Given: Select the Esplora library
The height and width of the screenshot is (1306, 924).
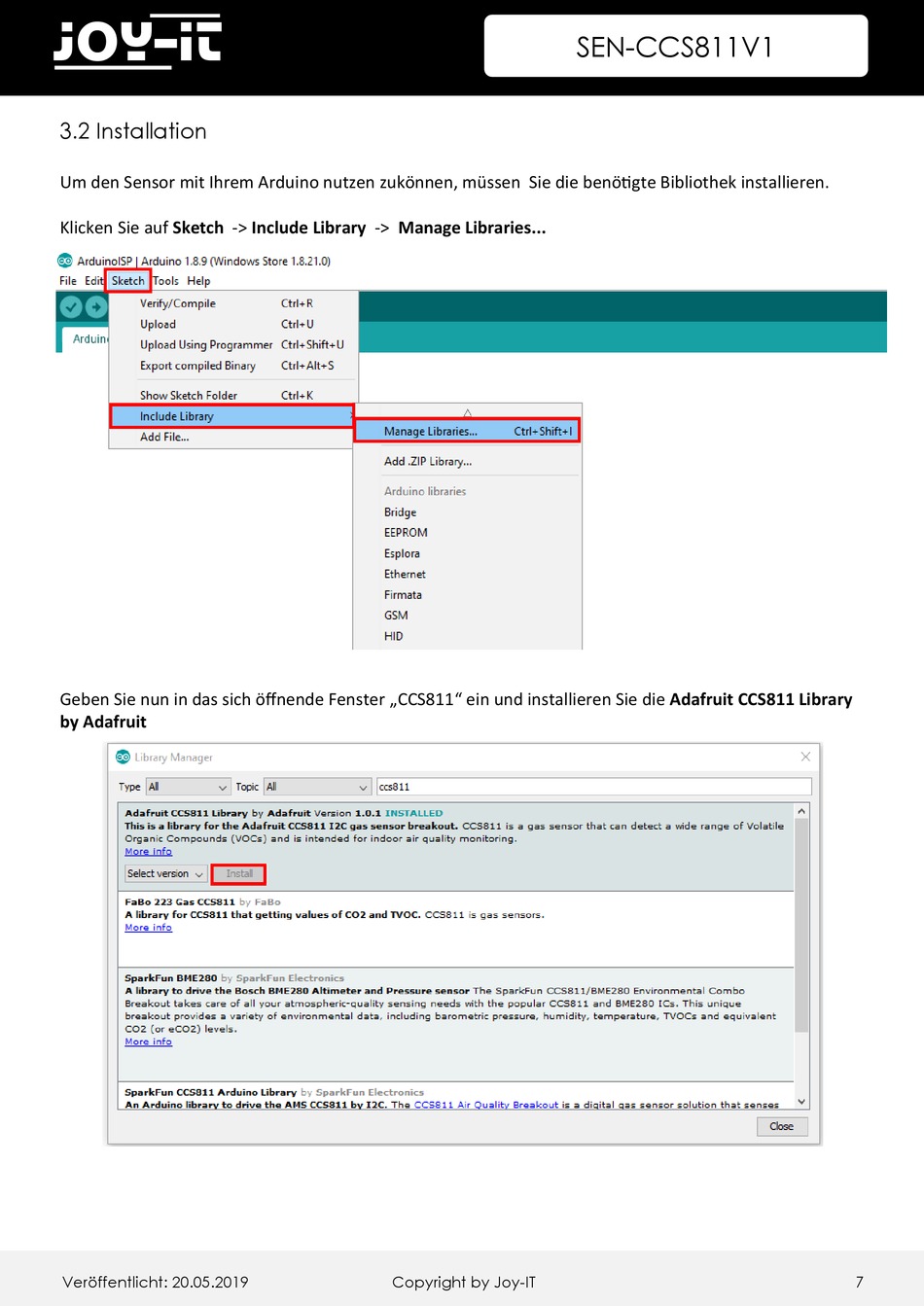Looking at the screenshot, I should (x=467, y=553).
